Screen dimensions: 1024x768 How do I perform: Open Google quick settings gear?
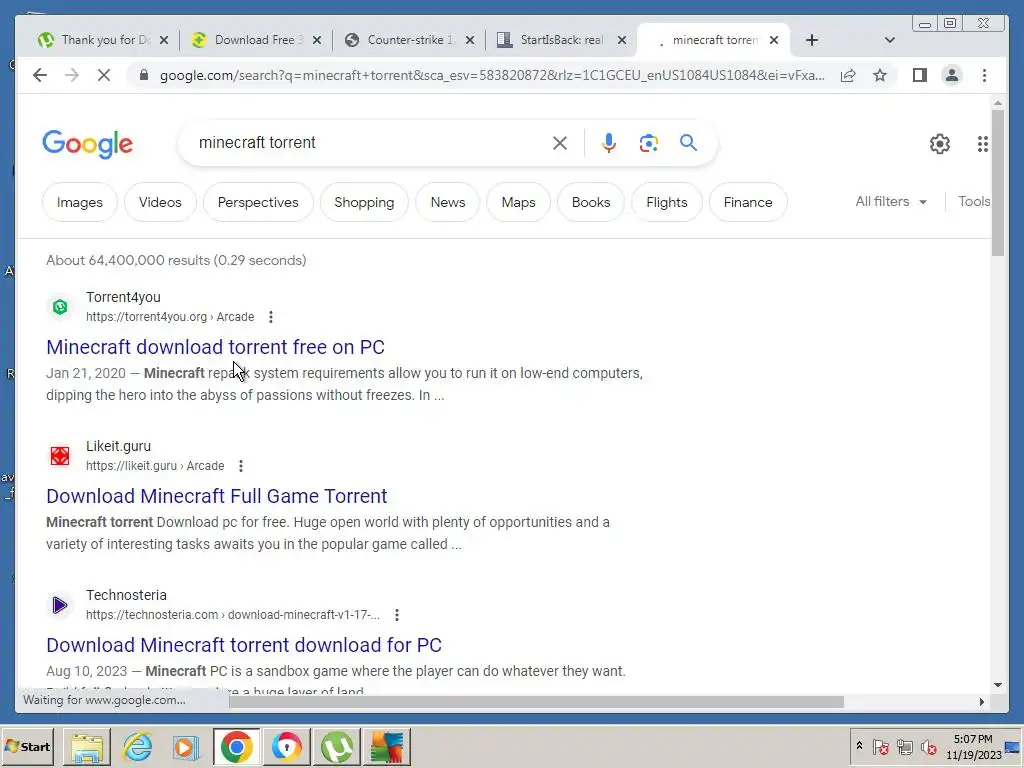pyautogui.click(x=939, y=144)
